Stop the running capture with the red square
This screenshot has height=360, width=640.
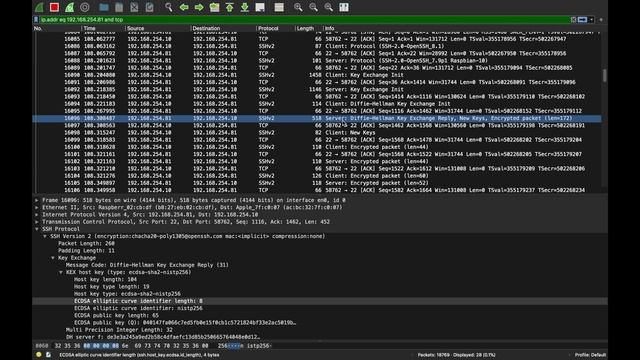pos(54,7)
